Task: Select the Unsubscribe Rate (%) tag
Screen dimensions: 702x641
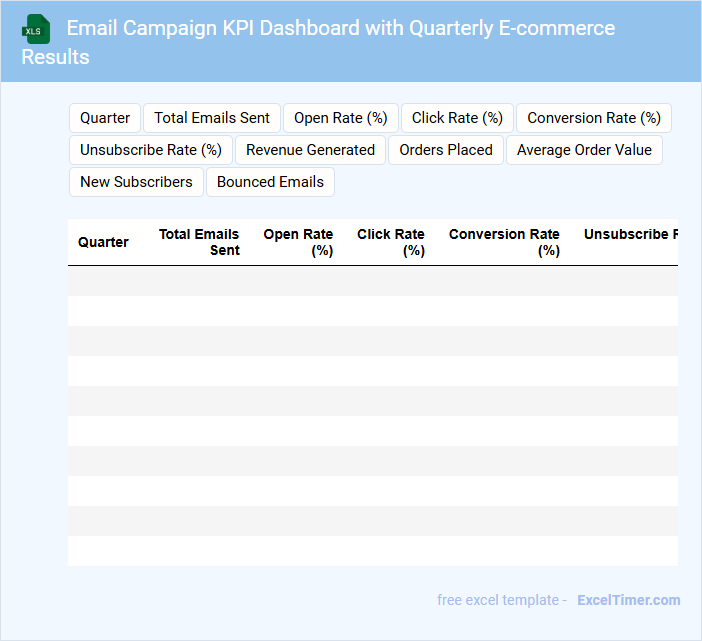Action: (x=151, y=150)
